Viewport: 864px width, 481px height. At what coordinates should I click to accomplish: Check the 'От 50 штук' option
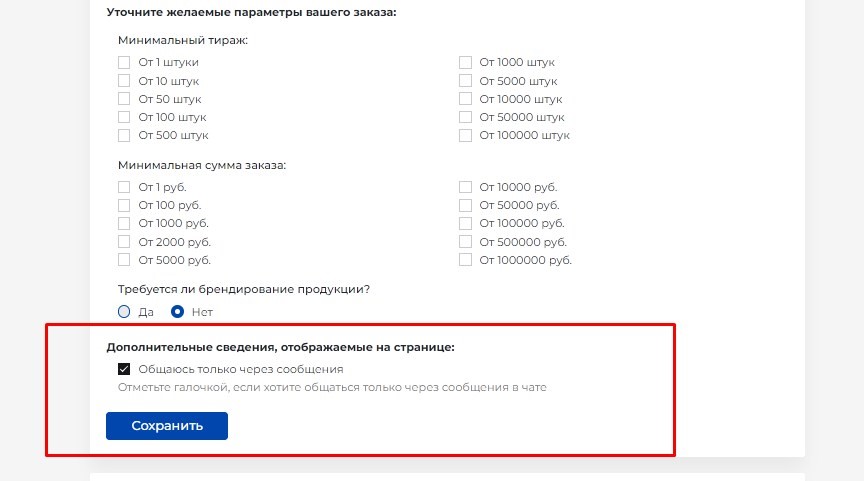pyautogui.click(x=124, y=99)
